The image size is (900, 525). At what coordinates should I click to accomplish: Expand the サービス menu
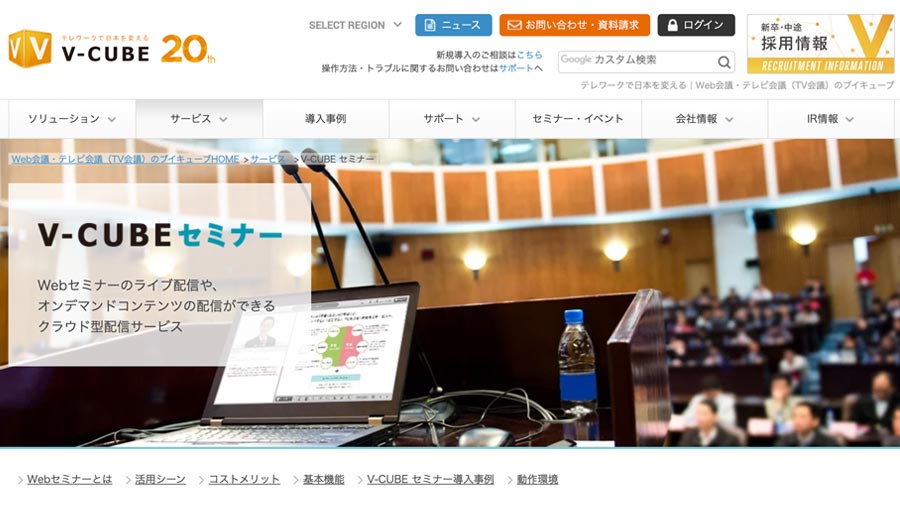[199, 119]
